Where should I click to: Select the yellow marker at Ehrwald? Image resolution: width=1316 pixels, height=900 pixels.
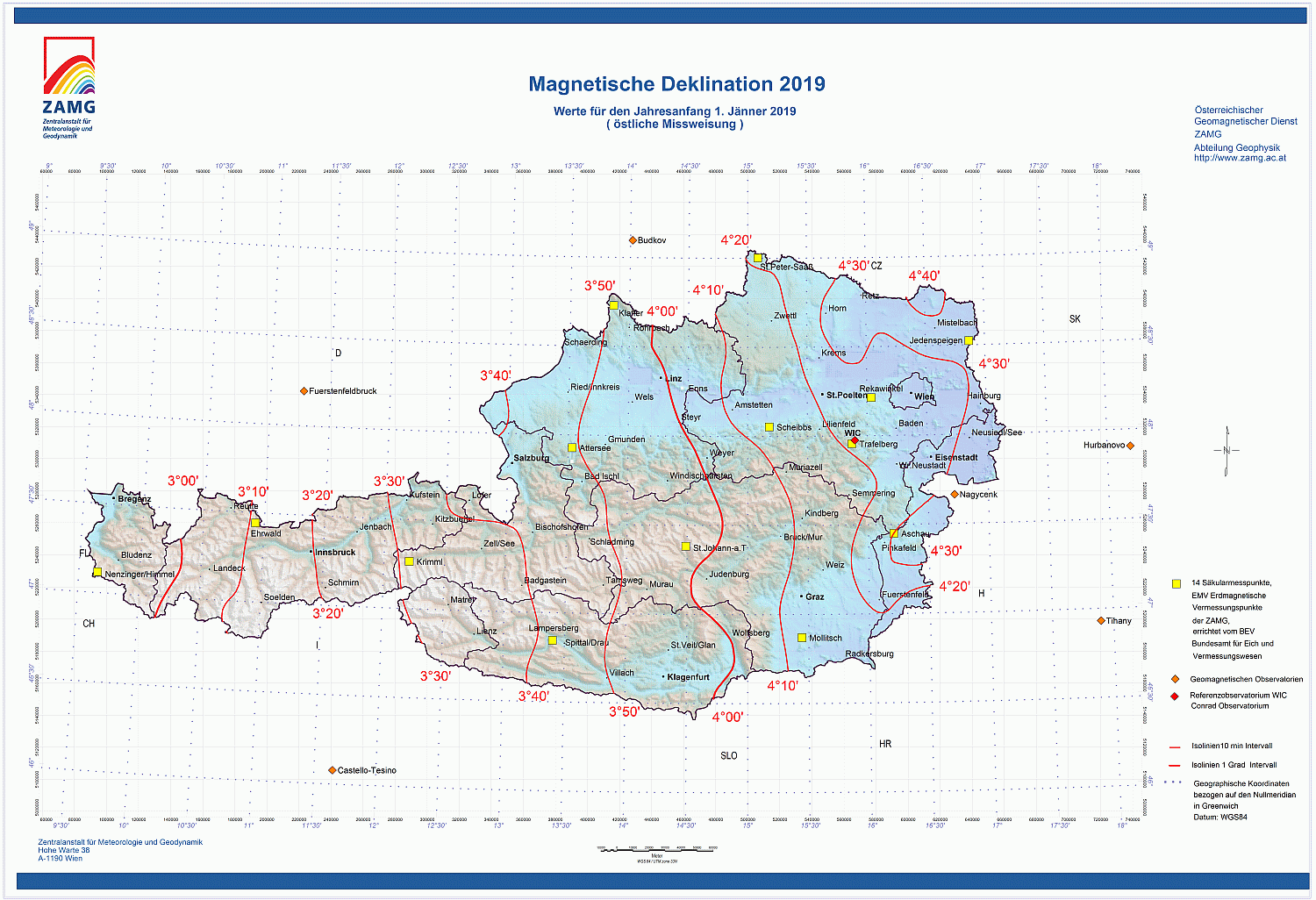click(255, 523)
